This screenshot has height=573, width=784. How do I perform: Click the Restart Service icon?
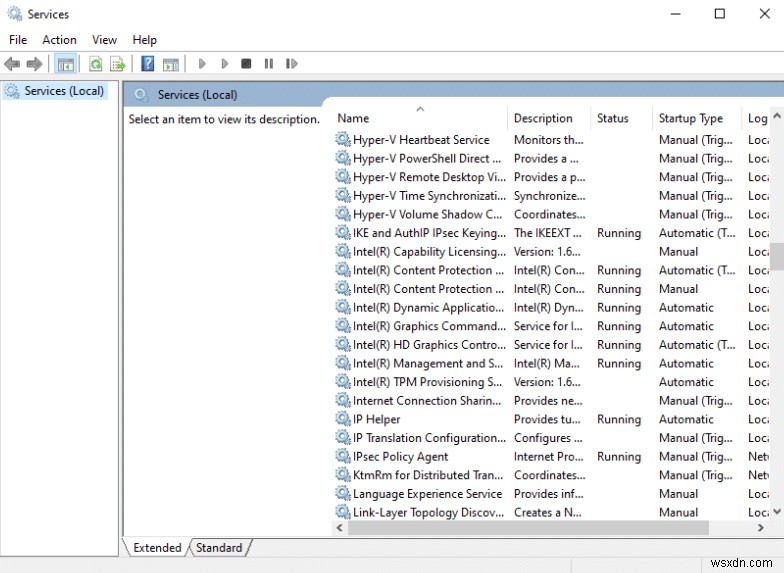(292, 64)
